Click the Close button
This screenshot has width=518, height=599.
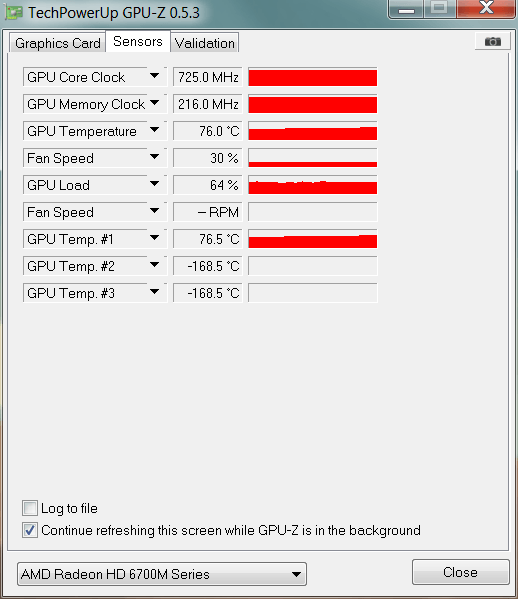click(461, 572)
